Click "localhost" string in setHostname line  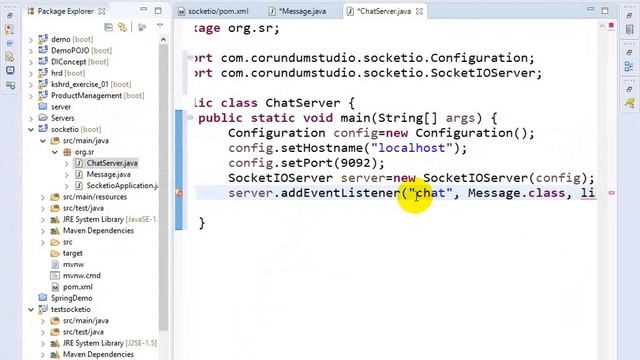point(412,148)
